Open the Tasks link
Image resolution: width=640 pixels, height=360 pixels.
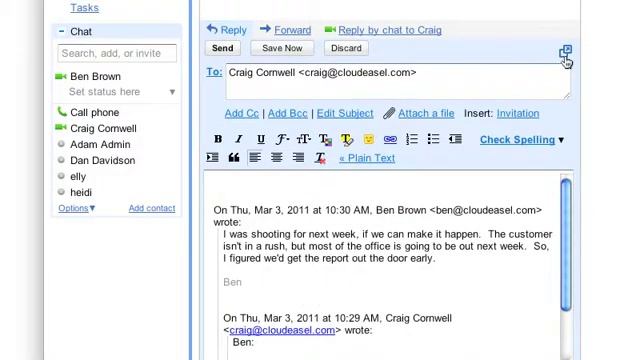[84, 8]
